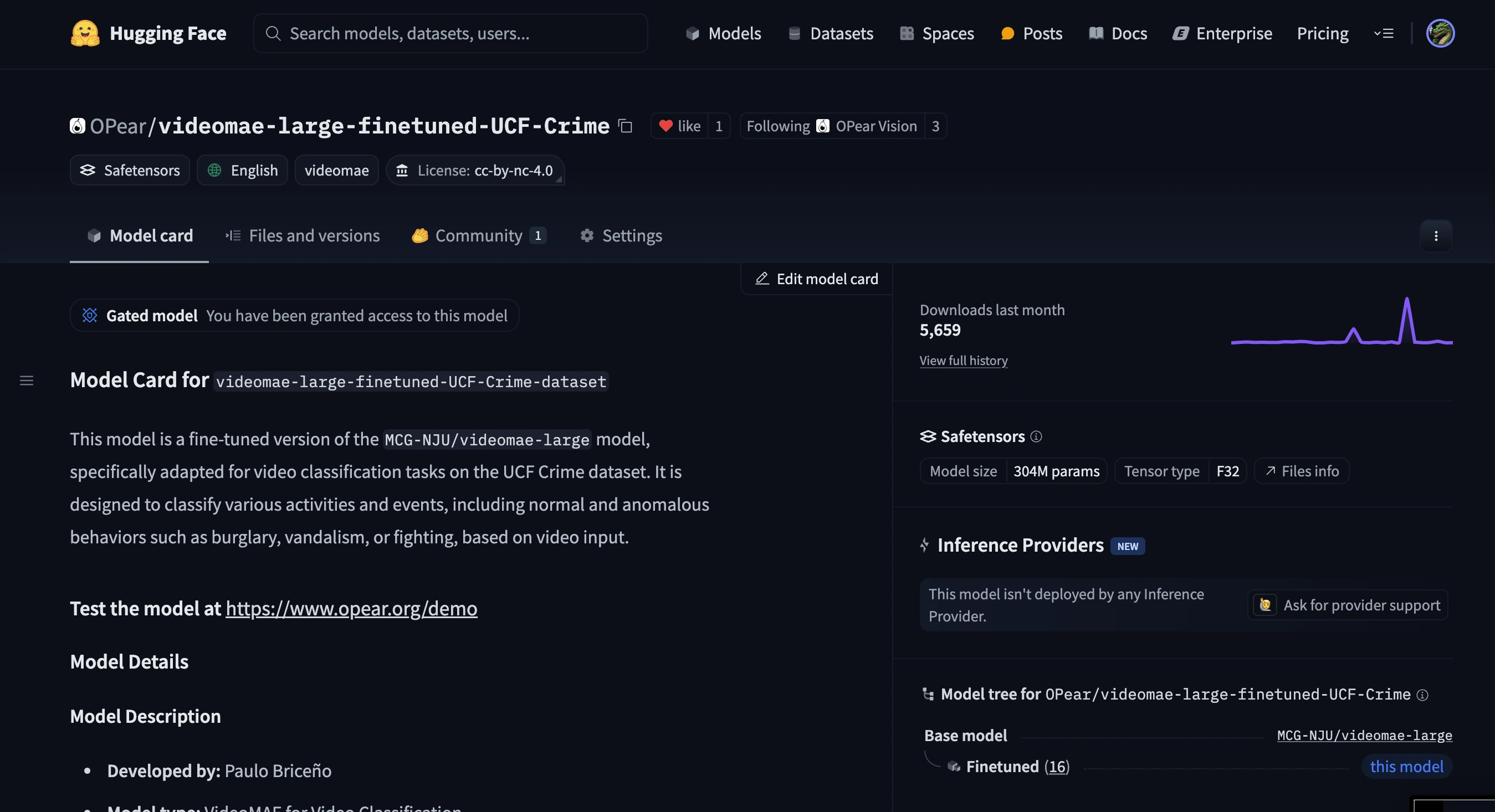Click the downloads sparkline chart
This screenshot has width=1495, height=812.
coord(1341,321)
